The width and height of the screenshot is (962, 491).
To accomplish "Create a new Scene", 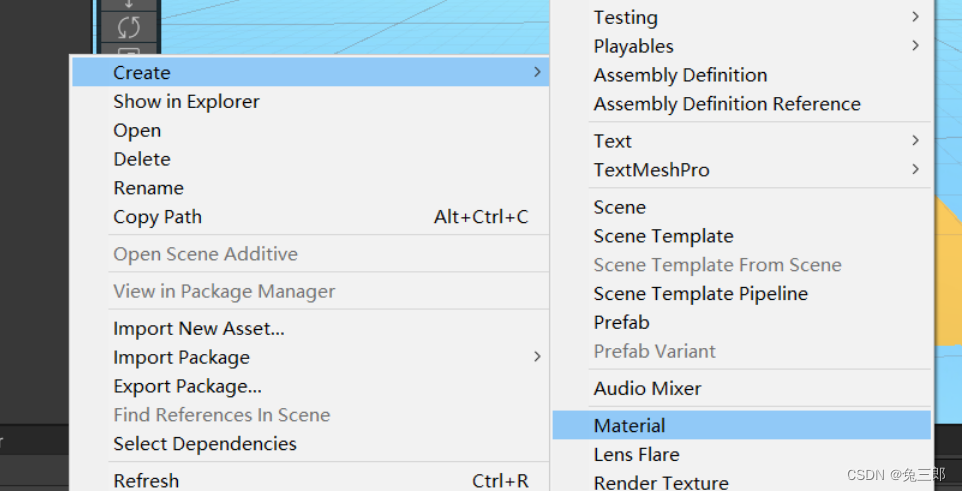I will (619, 207).
